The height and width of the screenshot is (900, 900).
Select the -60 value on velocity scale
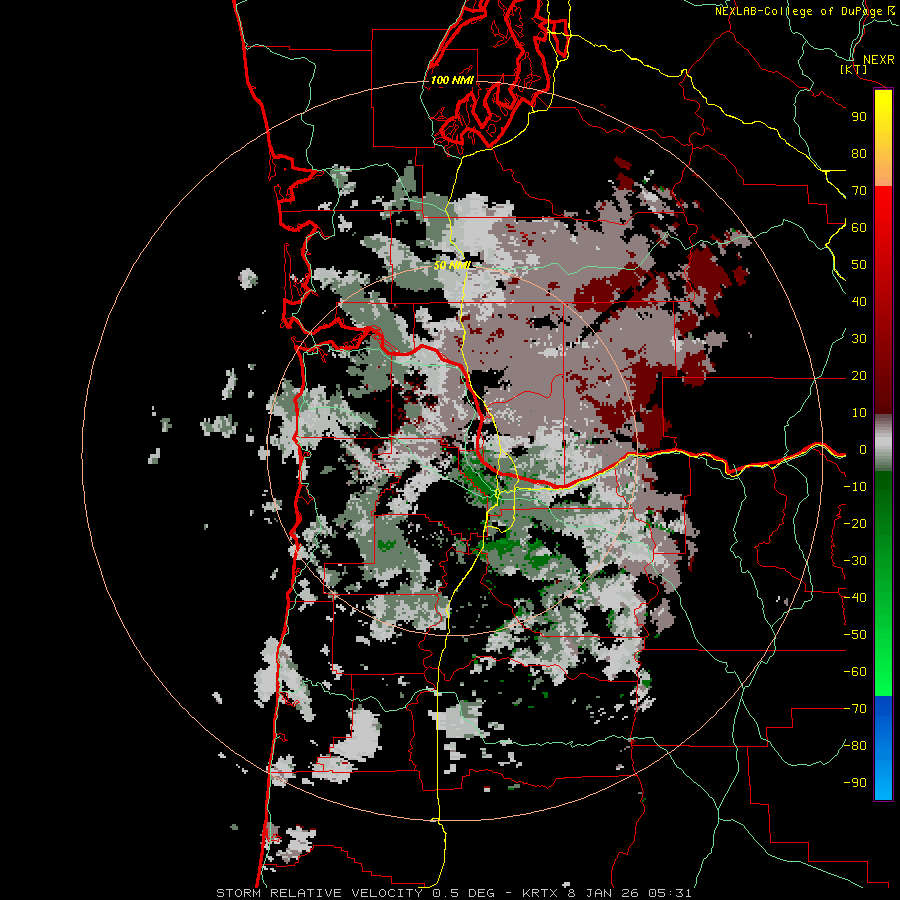(x=855, y=672)
